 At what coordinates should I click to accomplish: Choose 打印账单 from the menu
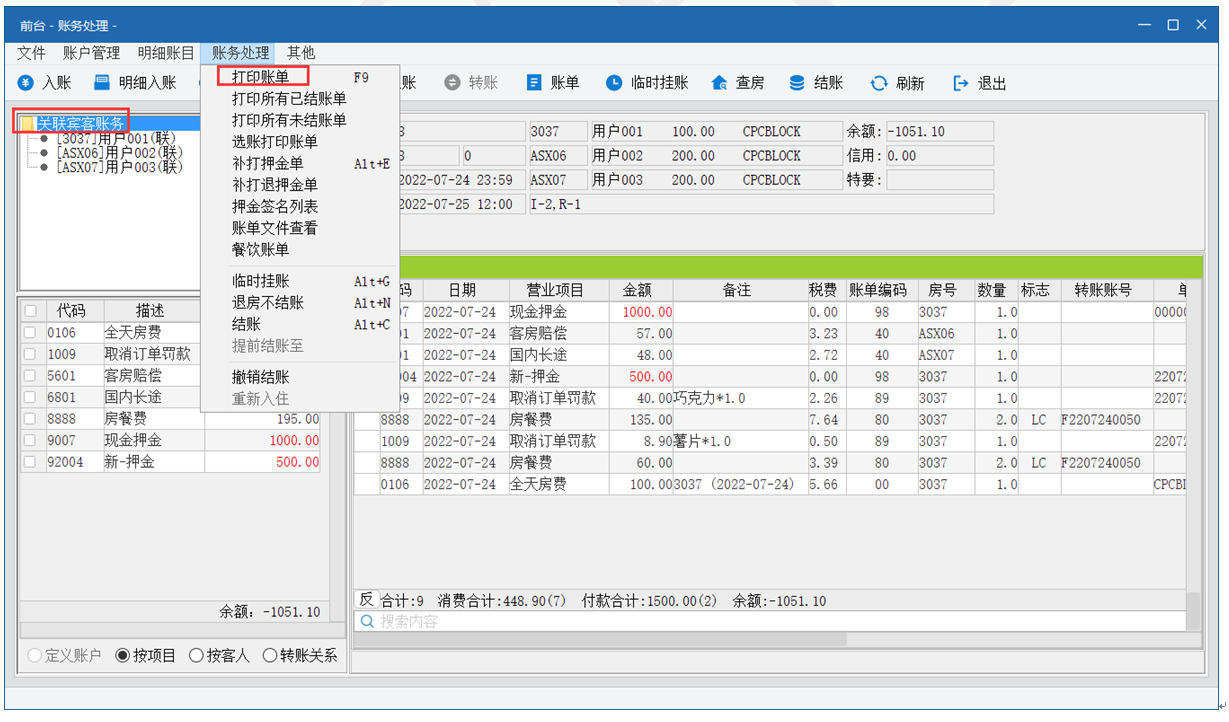click(x=261, y=76)
